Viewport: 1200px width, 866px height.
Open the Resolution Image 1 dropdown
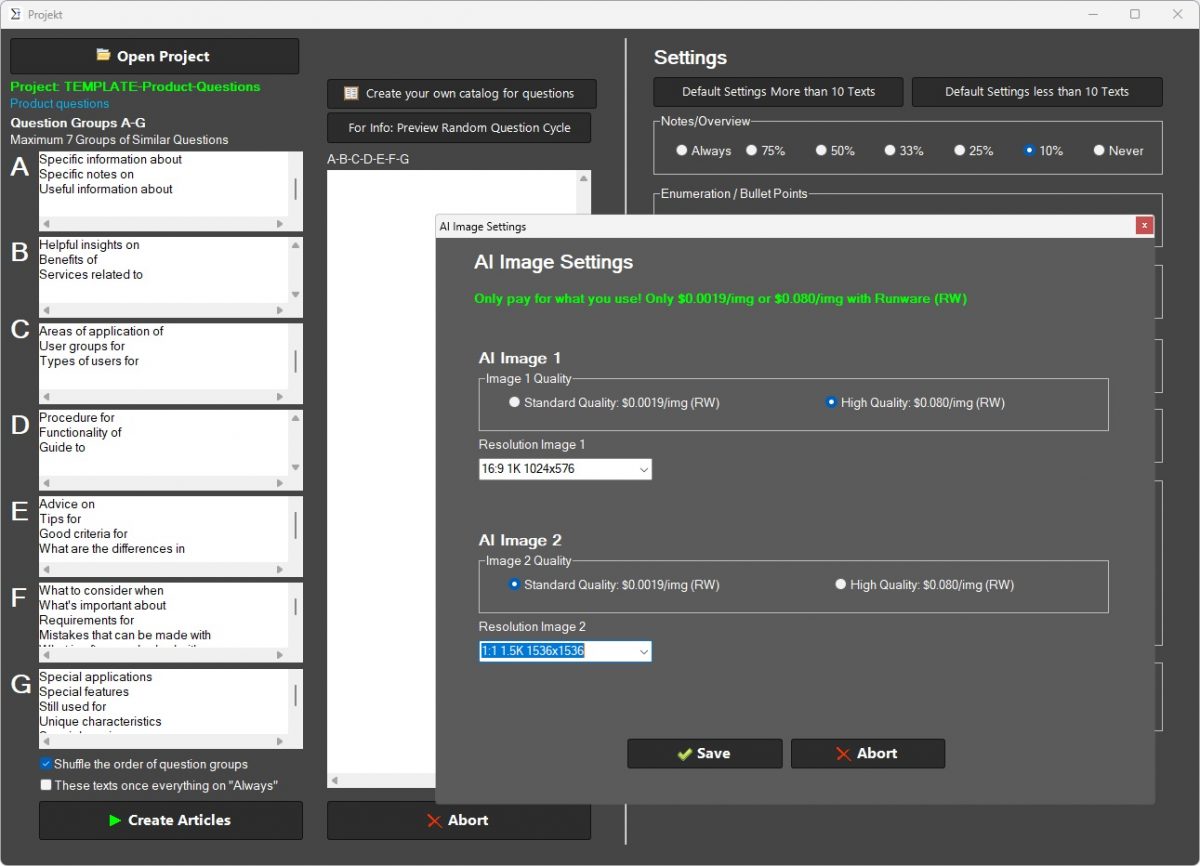[644, 469]
